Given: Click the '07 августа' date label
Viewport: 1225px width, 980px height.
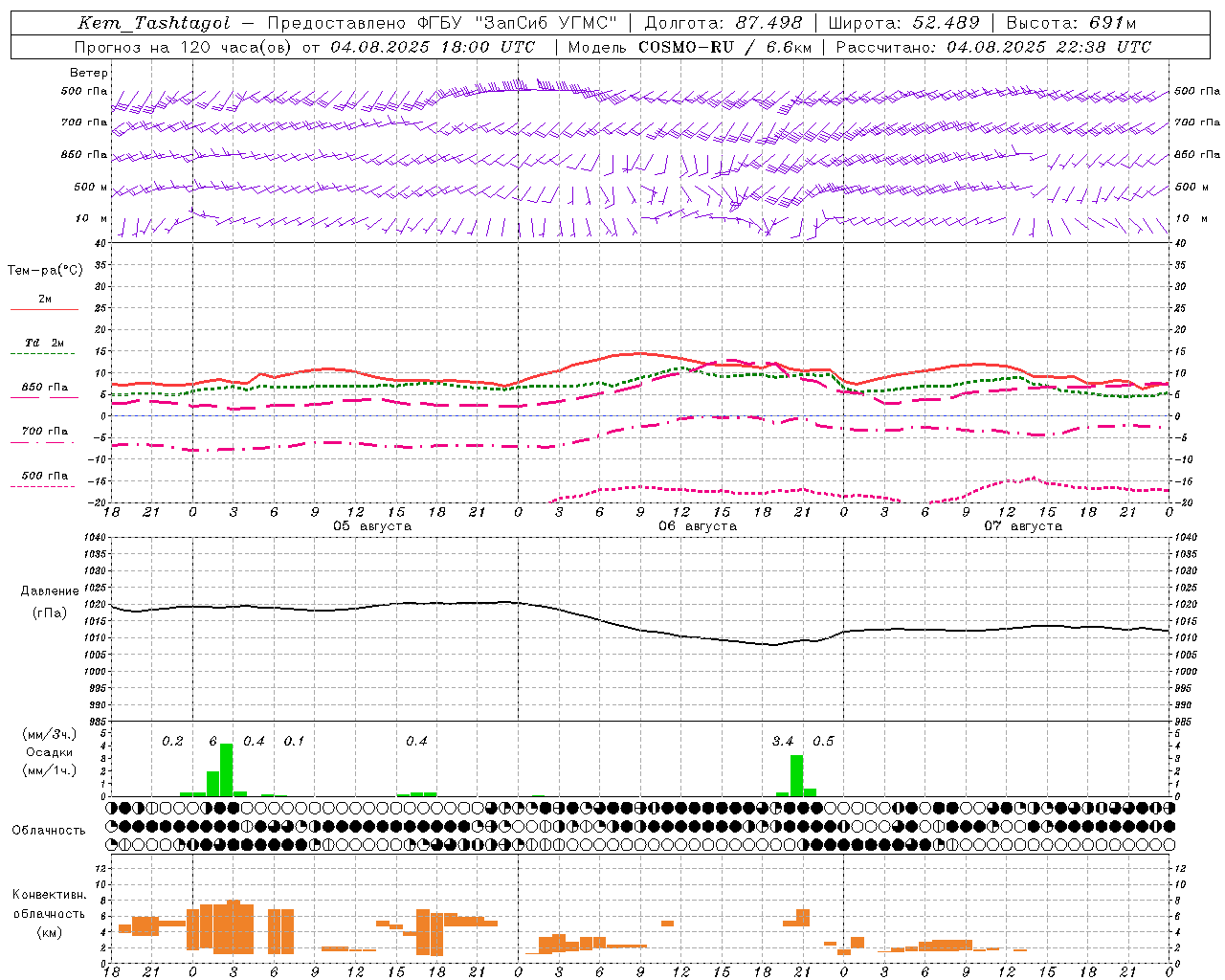Looking at the screenshot, I should click(x=1023, y=526).
